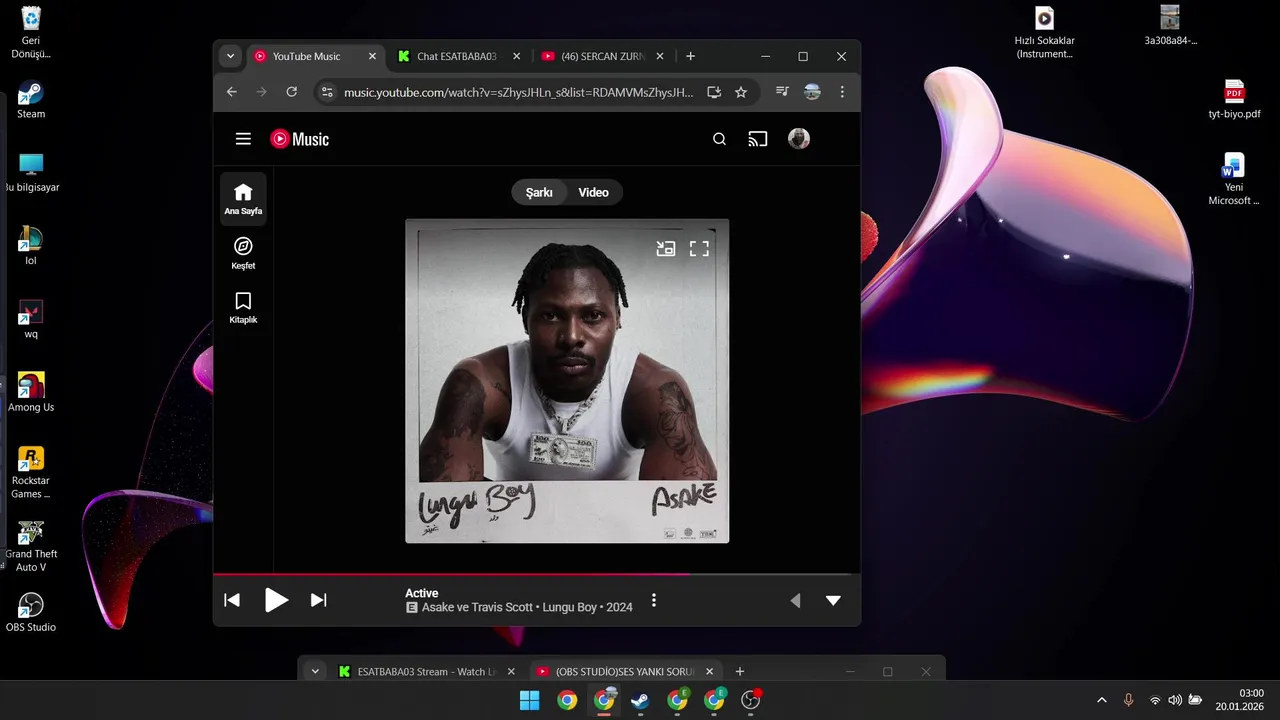This screenshot has width=1280, height=720.
Task: Open Chrome media controls icon
Action: 782,92
